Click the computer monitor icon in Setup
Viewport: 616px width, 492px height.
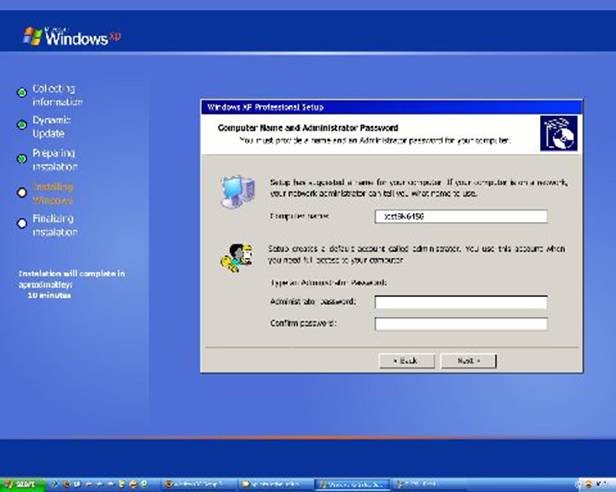pyautogui.click(x=238, y=192)
